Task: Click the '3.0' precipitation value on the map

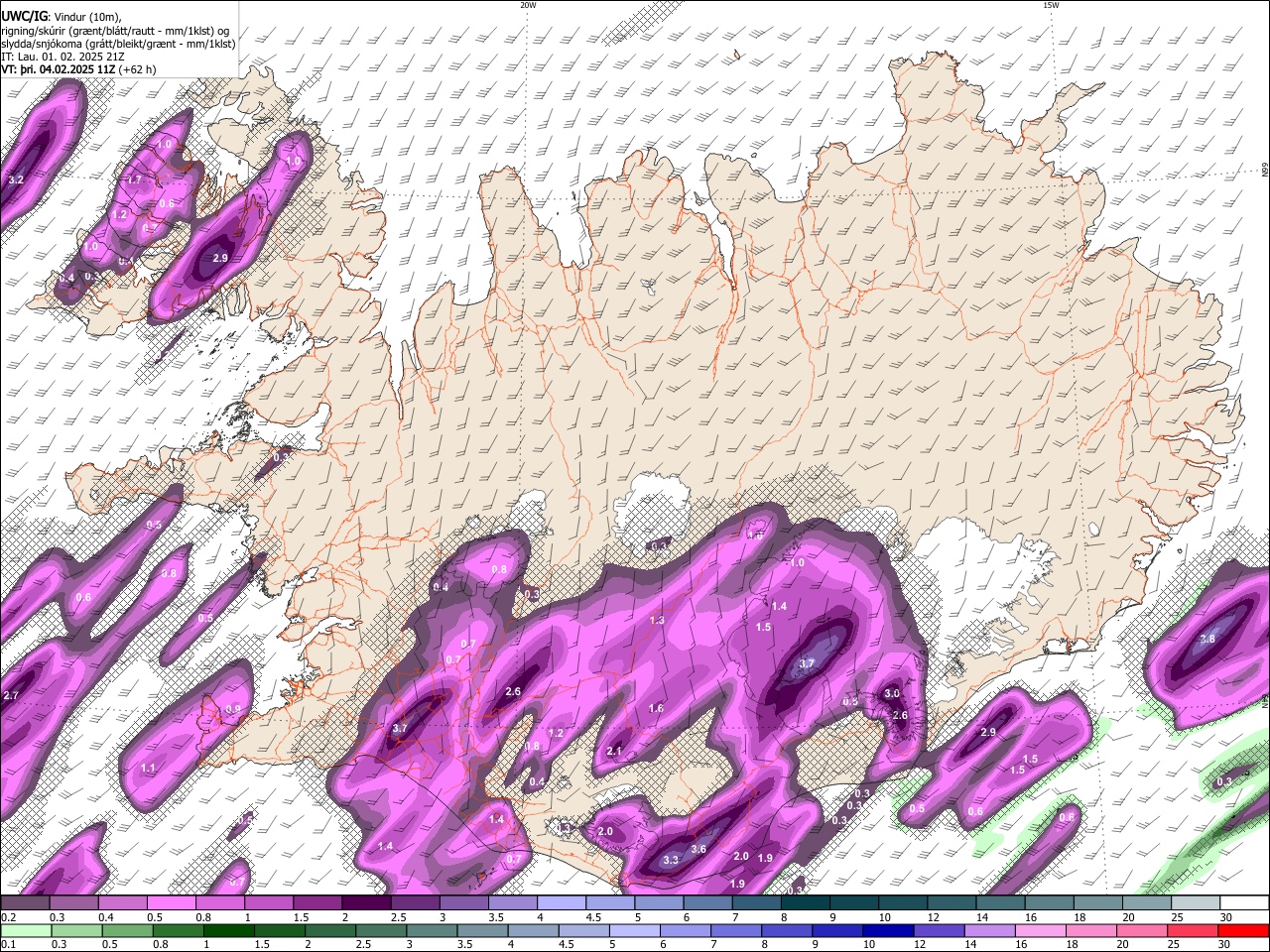Action: click(x=892, y=694)
